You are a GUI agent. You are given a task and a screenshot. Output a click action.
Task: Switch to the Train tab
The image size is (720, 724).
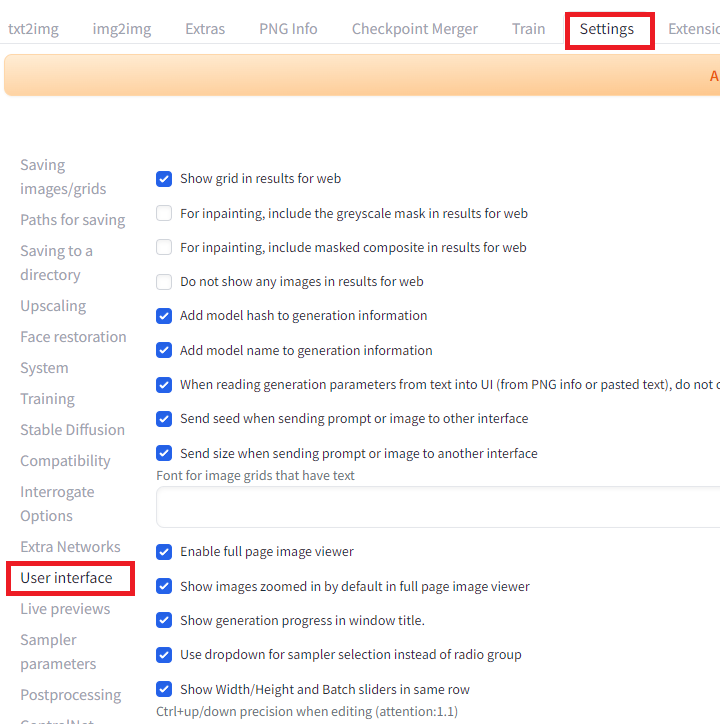point(528,29)
